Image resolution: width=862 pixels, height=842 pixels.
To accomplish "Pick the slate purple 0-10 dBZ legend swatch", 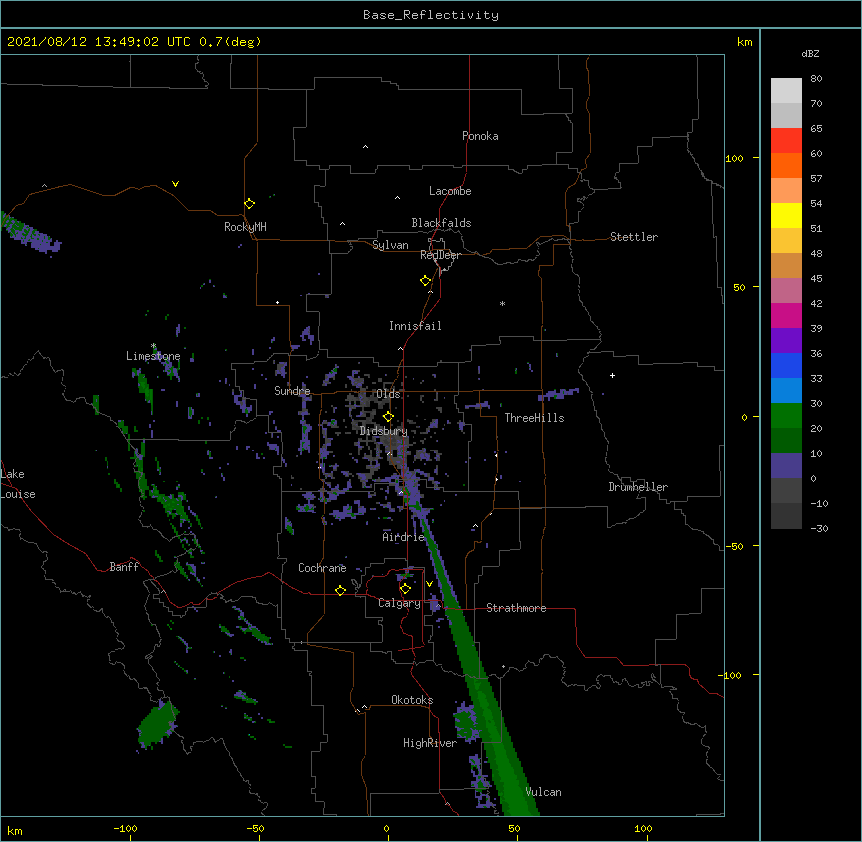I will [786, 466].
